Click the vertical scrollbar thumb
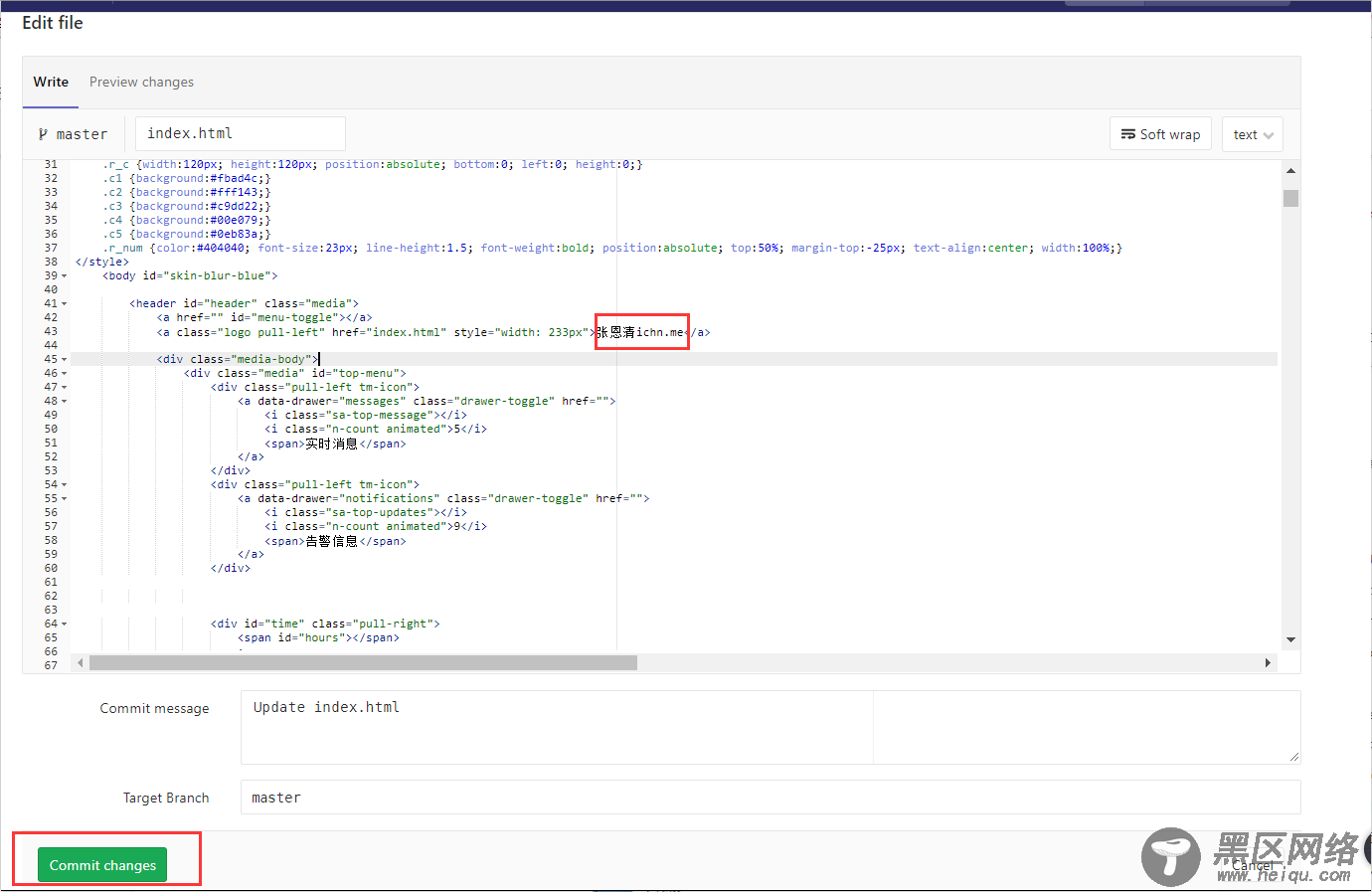1372x892 pixels. 1290,198
